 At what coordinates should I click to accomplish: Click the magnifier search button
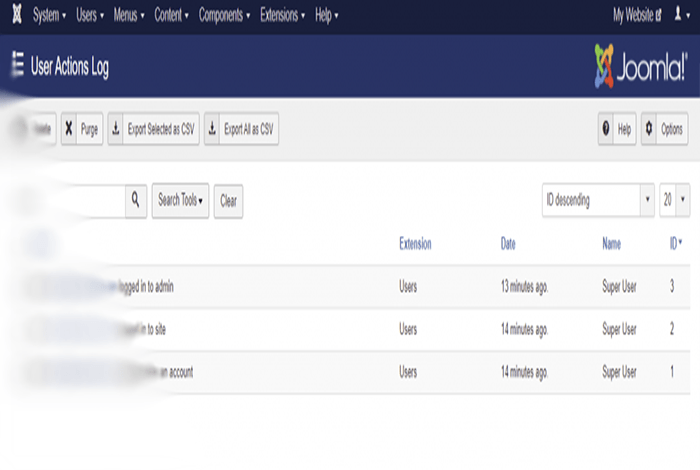136,200
